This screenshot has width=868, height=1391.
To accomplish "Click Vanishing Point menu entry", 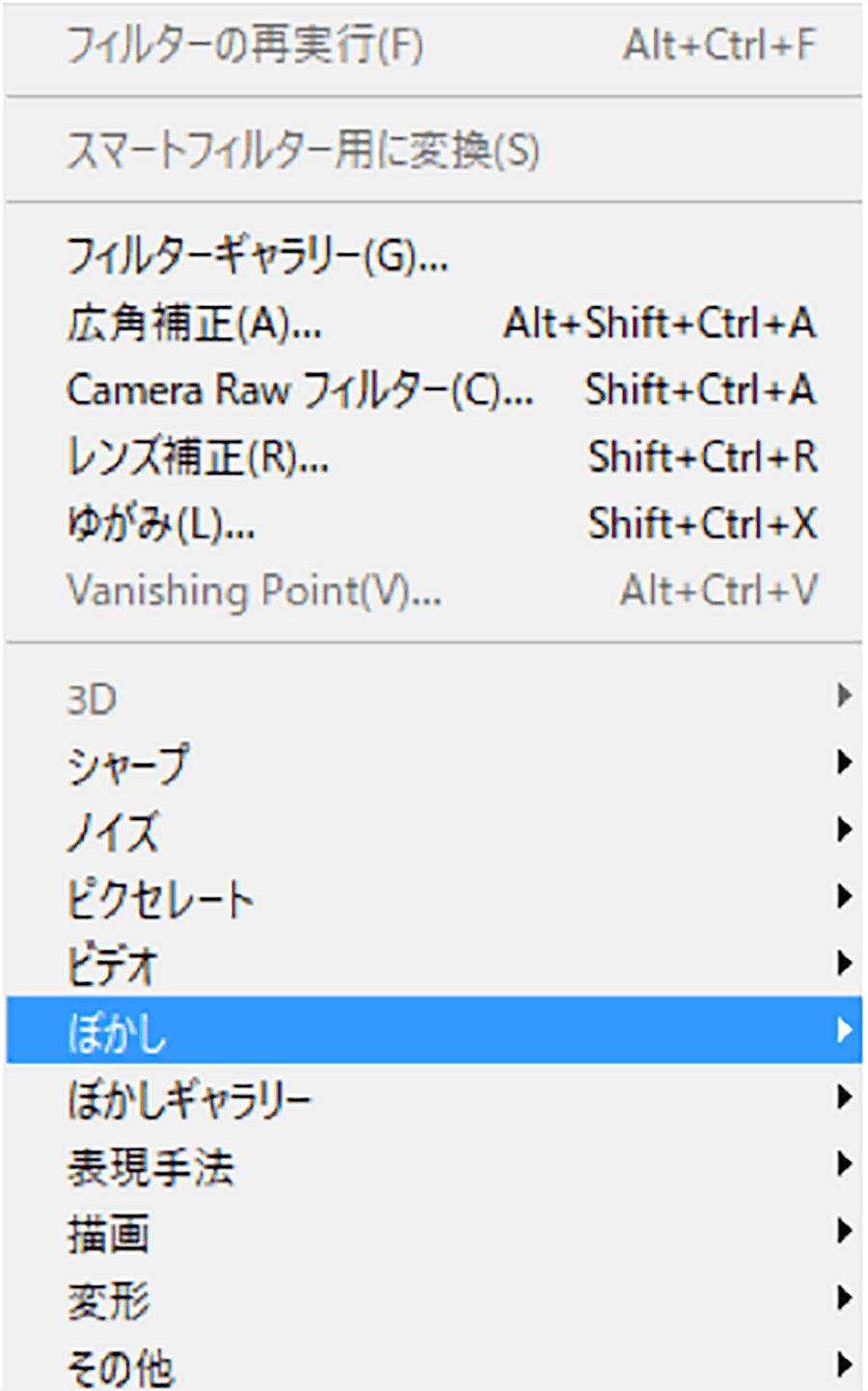I will pos(254,590).
